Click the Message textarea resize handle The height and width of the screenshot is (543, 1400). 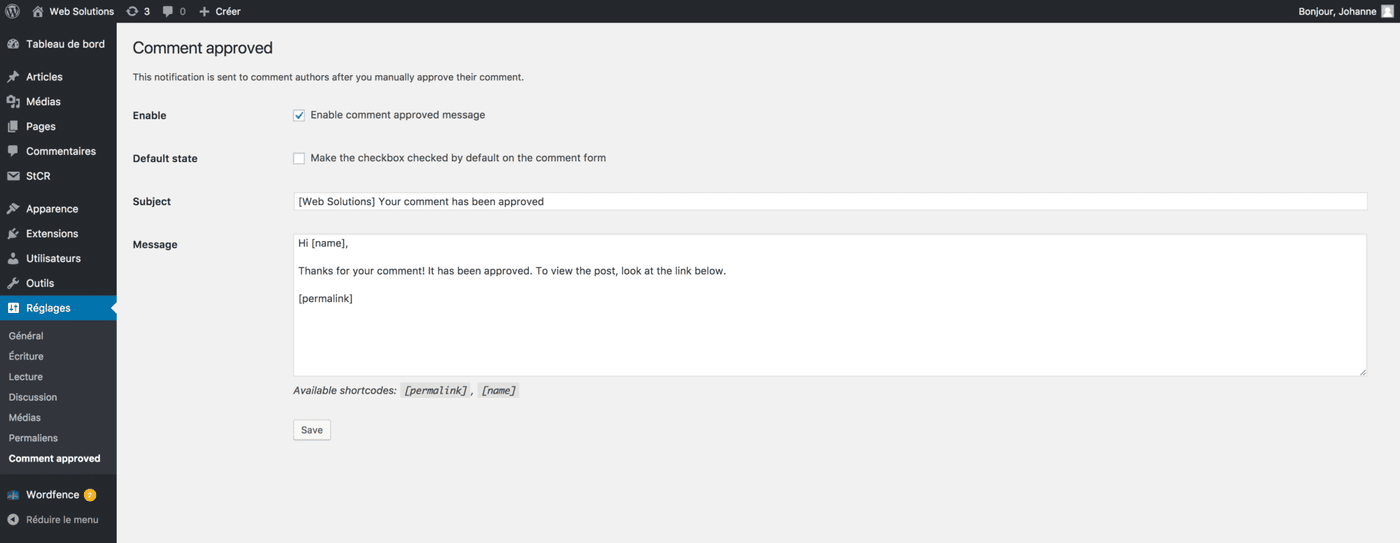click(1362, 372)
